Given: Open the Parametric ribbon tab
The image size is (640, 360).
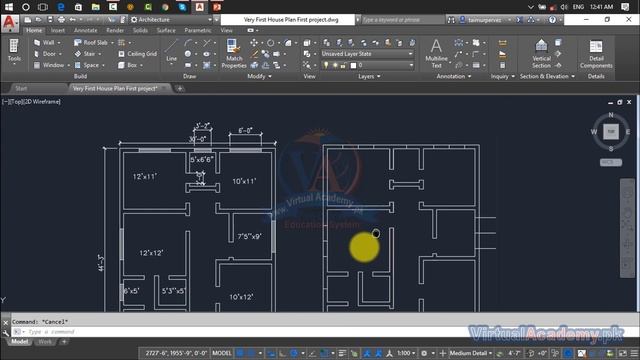Looking at the screenshot, I should coord(198,31).
